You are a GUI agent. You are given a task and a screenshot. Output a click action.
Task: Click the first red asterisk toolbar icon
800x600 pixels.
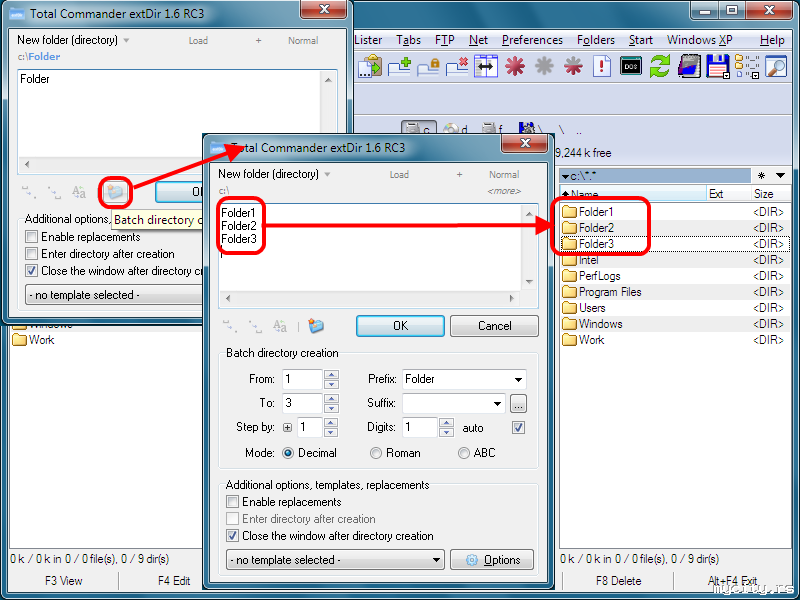pyautogui.click(x=515, y=66)
